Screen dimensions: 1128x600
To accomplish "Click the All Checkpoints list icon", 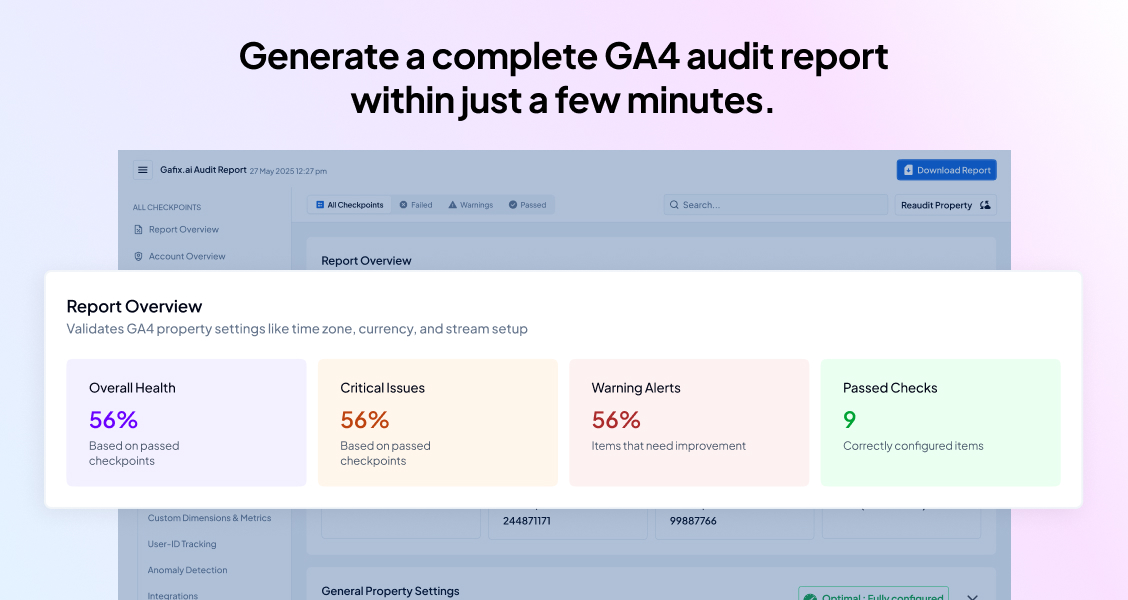I will click(320, 205).
